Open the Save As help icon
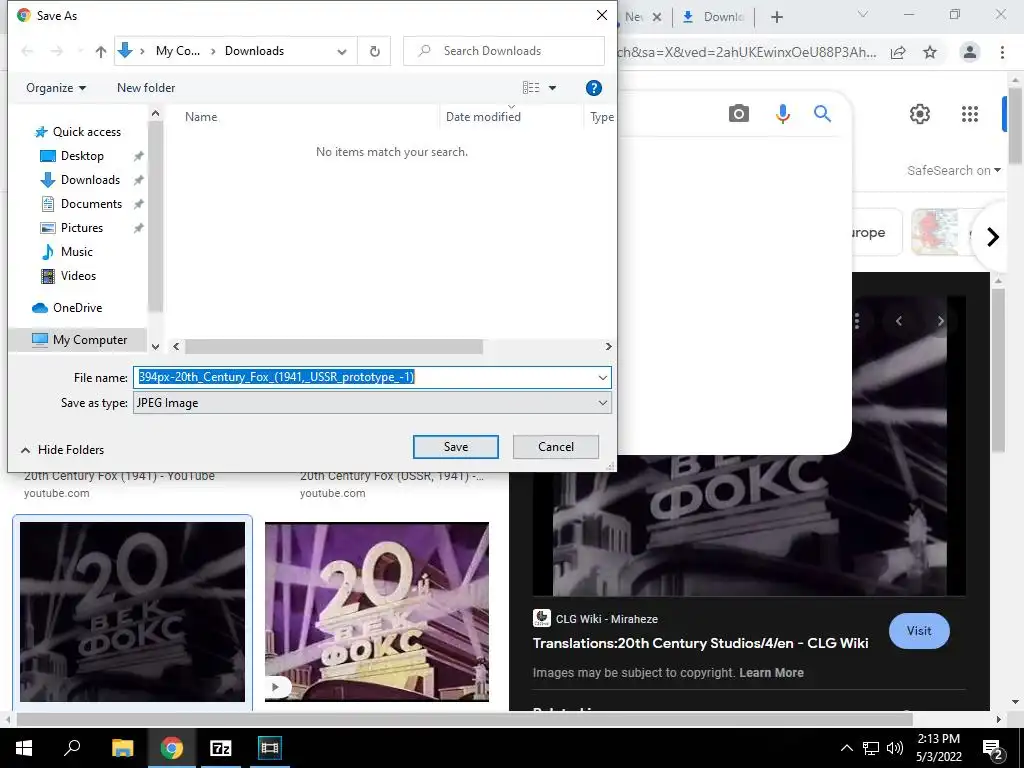This screenshot has width=1024, height=768. point(593,88)
